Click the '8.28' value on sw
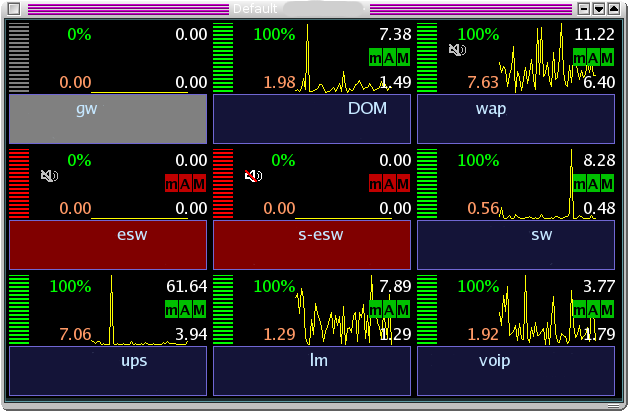Image resolution: width=628 pixels, height=411 pixels. point(599,160)
